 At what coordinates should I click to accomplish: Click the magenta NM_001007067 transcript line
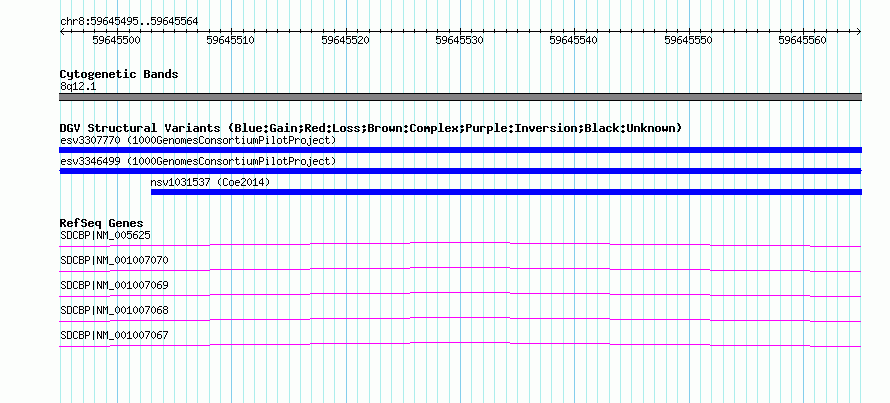(x=460, y=344)
